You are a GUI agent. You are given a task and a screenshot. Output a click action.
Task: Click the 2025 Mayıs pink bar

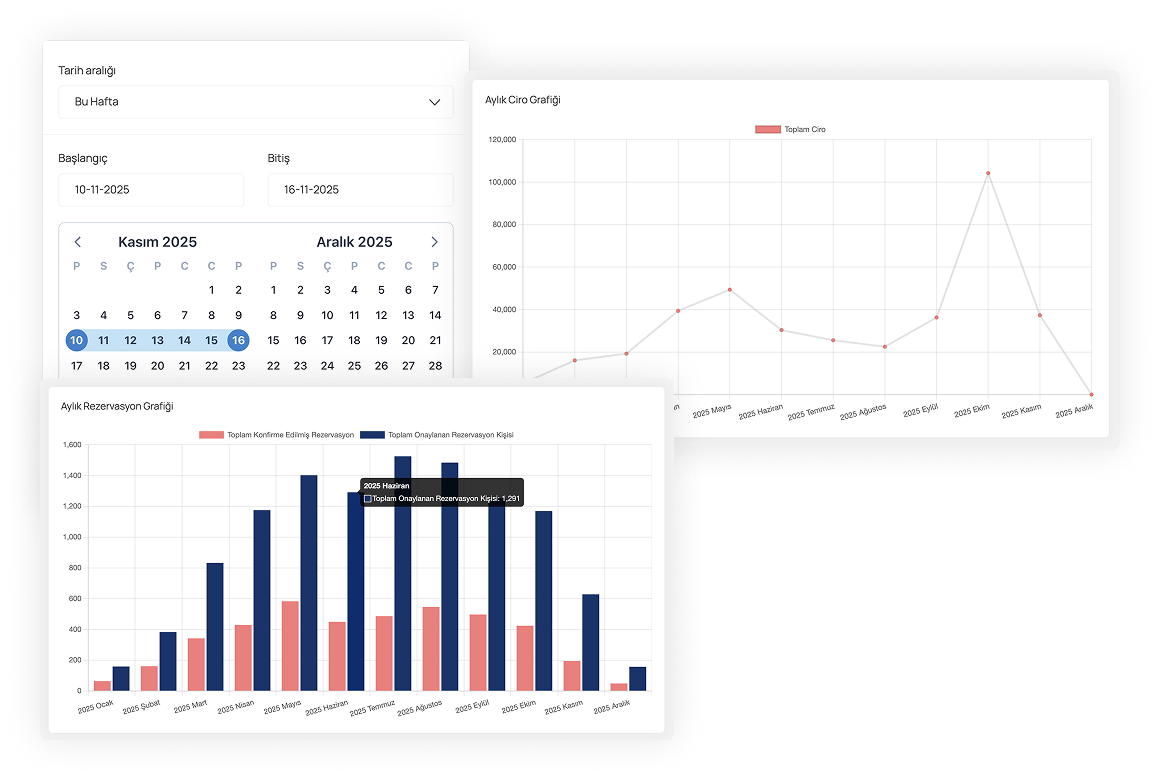point(290,645)
